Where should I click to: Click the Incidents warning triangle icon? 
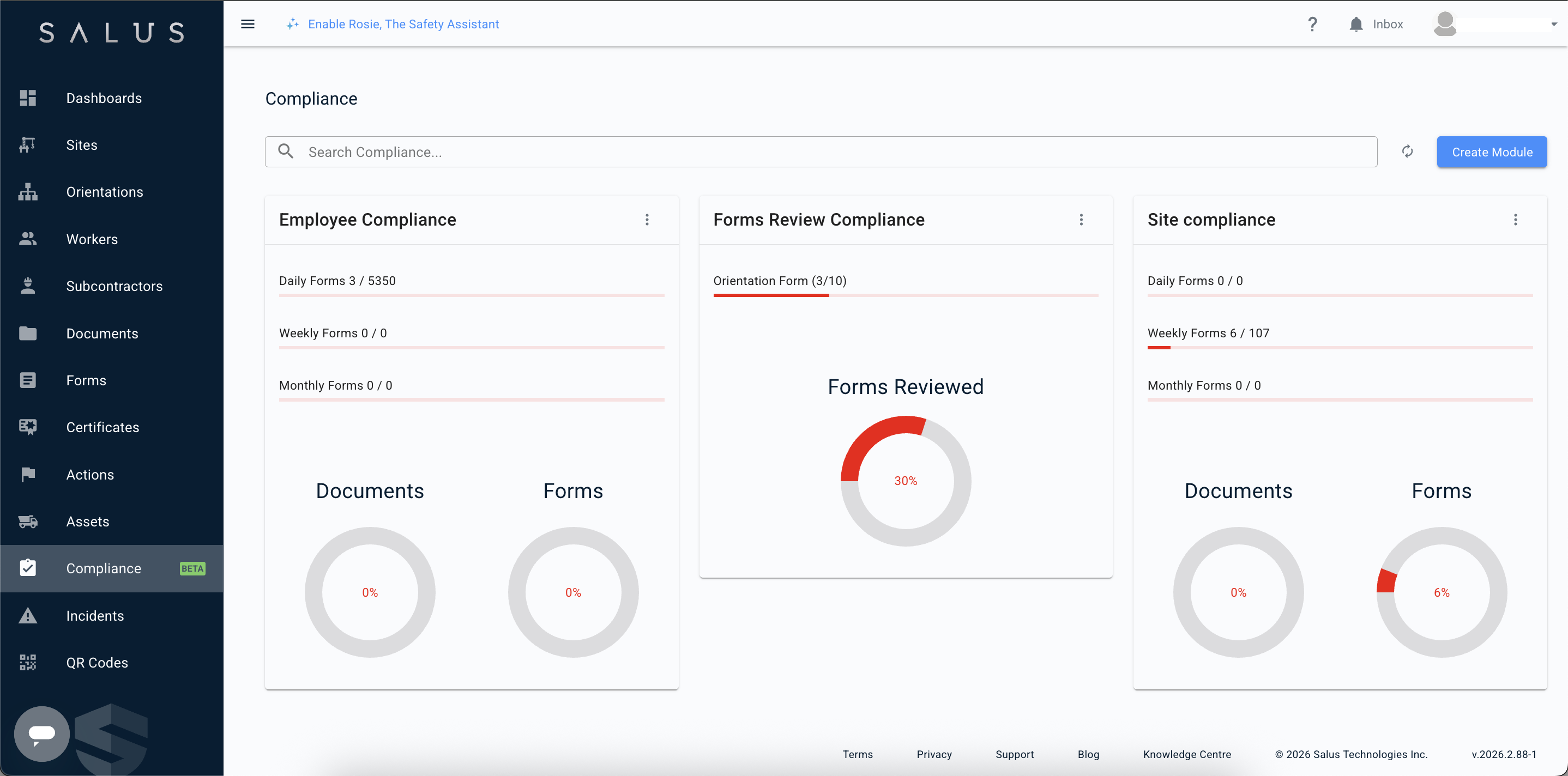[x=28, y=616]
